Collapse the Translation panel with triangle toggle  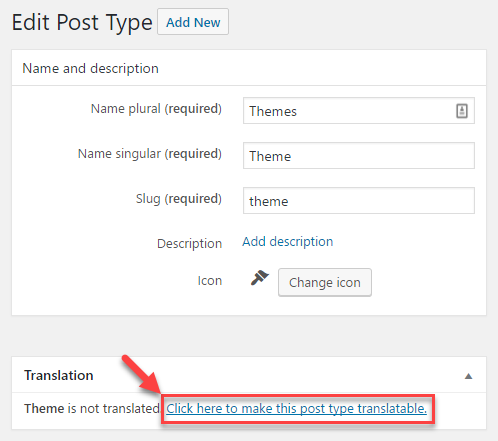pyautogui.click(x=468, y=376)
